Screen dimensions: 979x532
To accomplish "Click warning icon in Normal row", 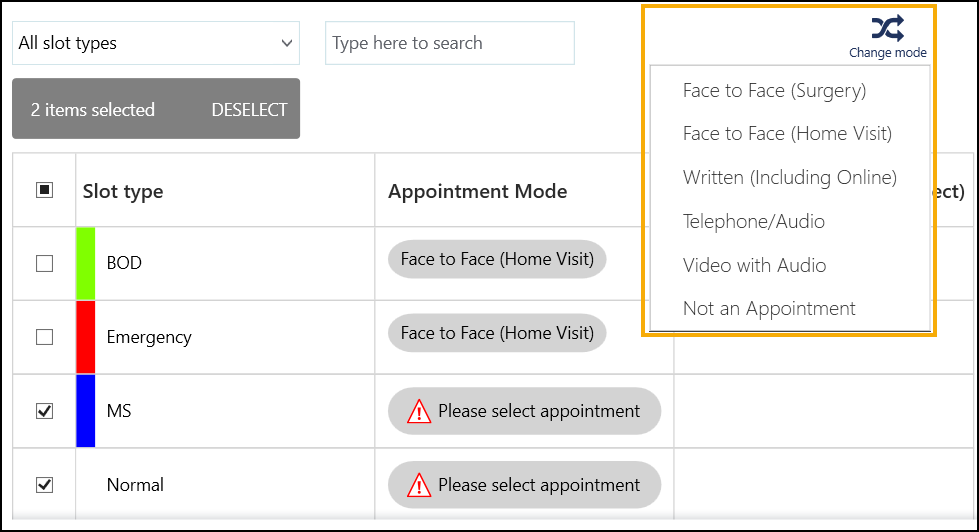I will [x=419, y=485].
